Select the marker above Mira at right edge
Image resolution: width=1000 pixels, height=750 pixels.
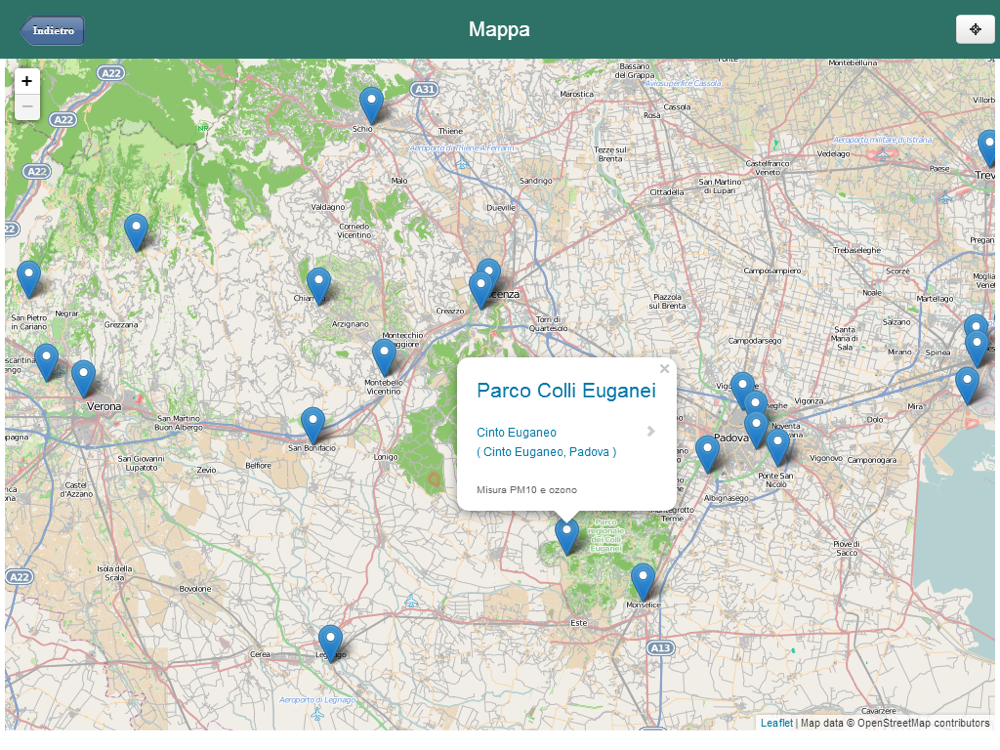tap(967, 386)
